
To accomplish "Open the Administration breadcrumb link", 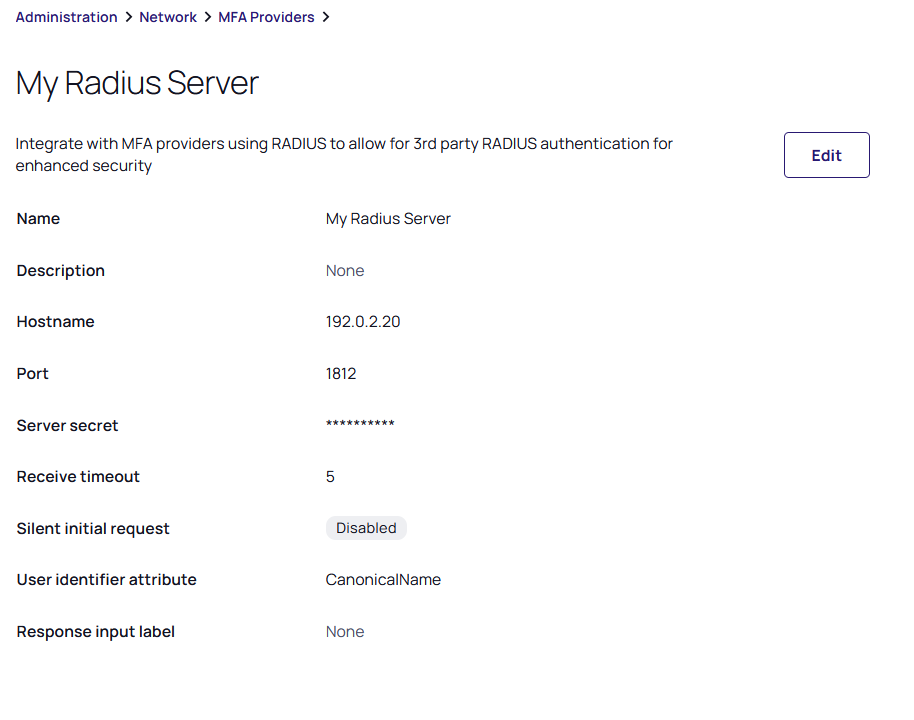I will (x=66, y=17).
